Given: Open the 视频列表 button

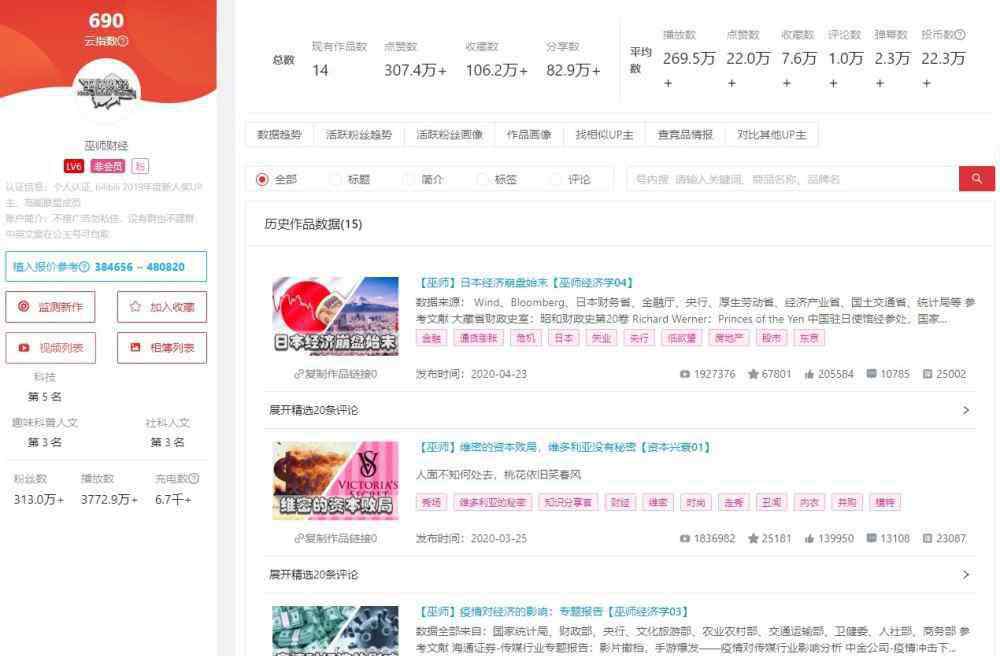Looking at the screenshot, I should pyautogui.click(x=50, y=347).
